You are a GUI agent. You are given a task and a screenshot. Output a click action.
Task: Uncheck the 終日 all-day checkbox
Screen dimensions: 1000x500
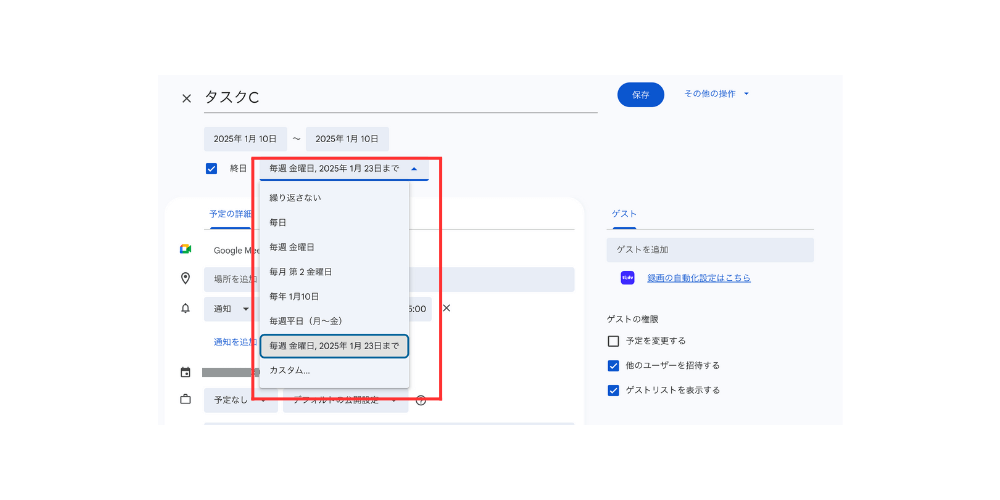pos(211,169)
